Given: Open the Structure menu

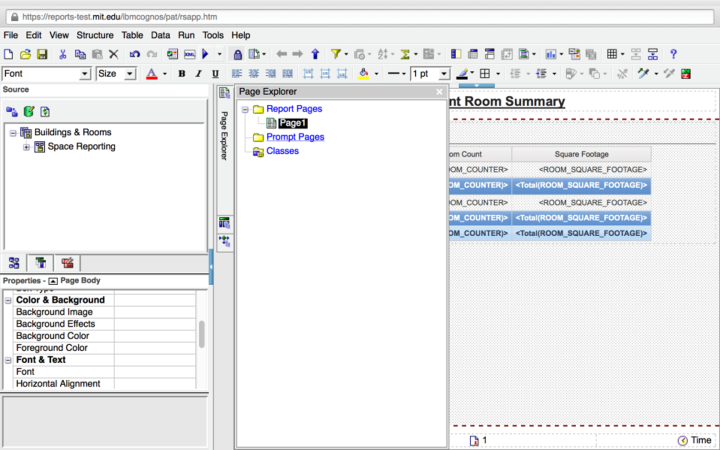Looking at the screenshot, I should click(x=94, y=35).
